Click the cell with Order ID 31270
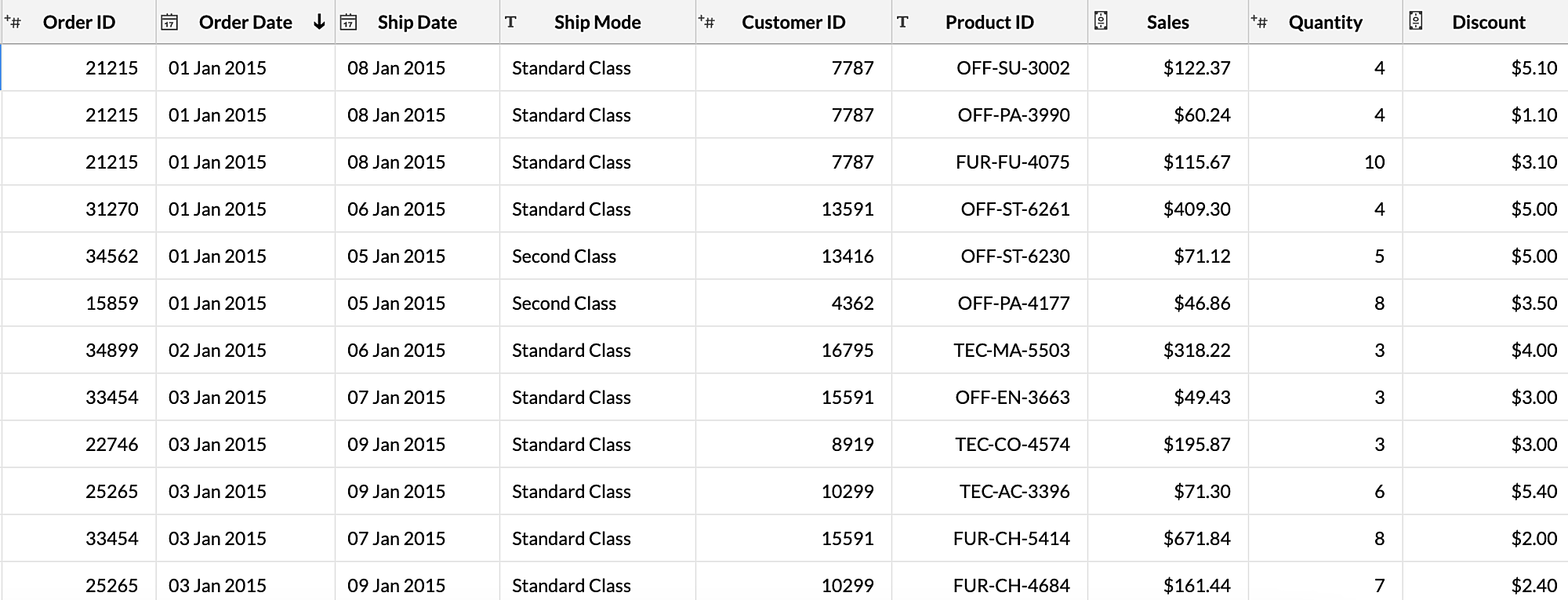This screenshot has height=600, width=1568. point(111,209)
